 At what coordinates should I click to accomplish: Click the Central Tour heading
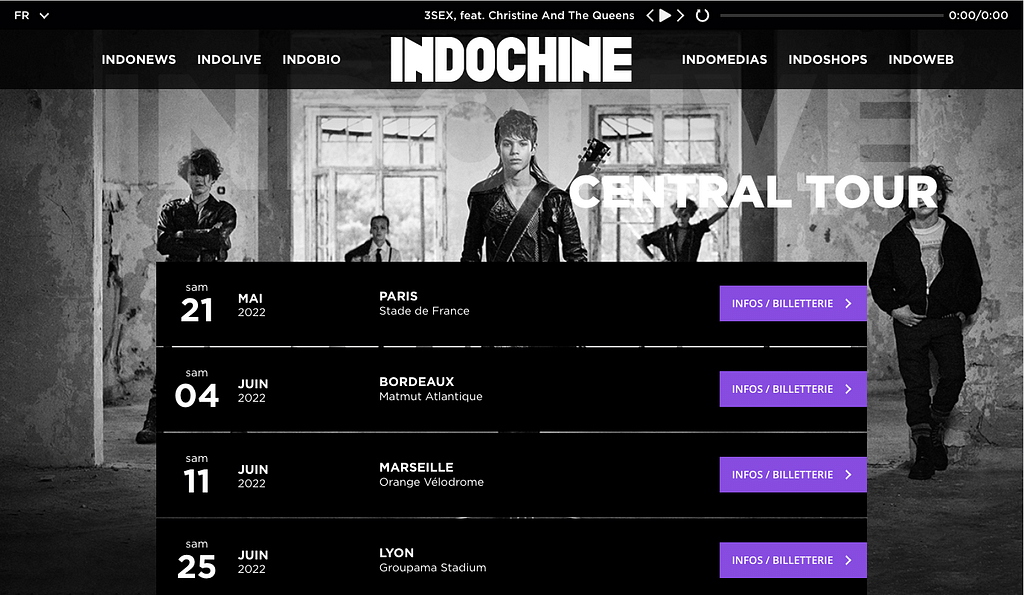tap(754, 192)
